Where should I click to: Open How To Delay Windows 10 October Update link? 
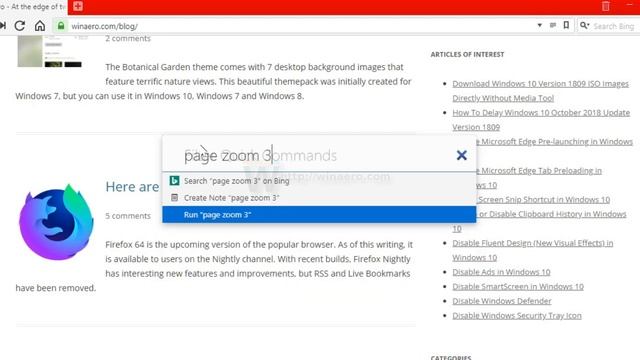pos(541,120)
